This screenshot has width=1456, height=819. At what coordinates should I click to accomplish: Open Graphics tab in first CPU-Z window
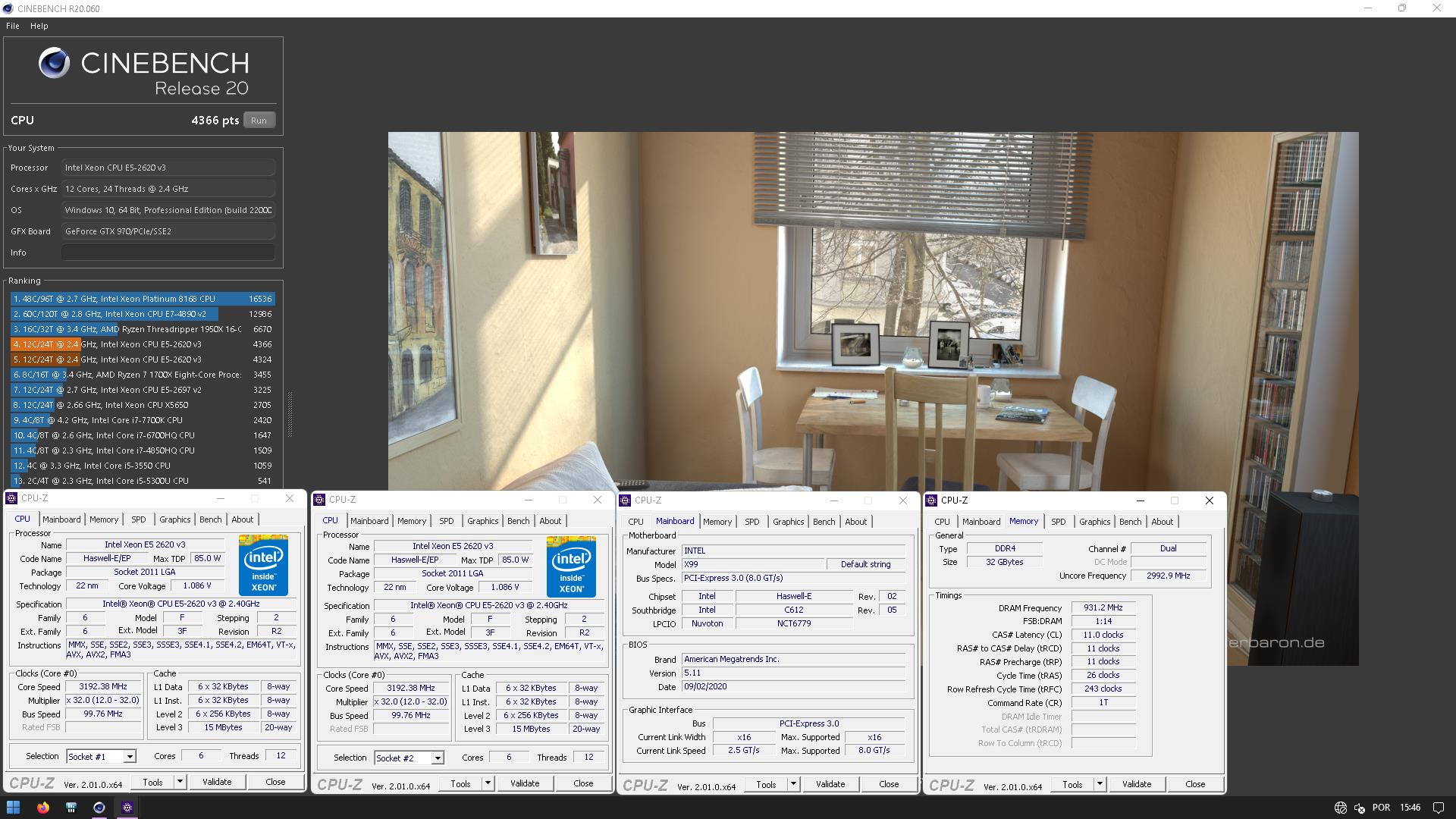tap(174, 519)
